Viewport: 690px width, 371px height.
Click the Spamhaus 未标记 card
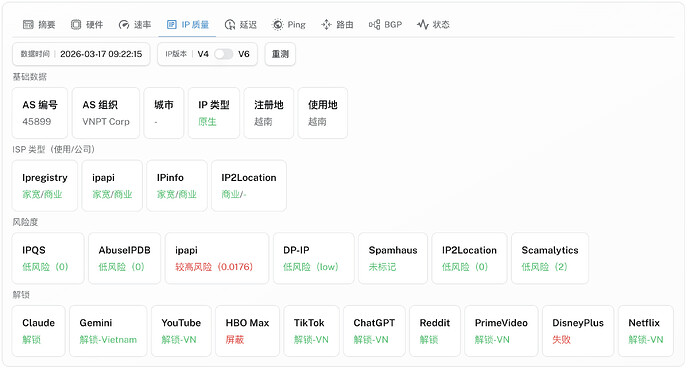point(393,258)
